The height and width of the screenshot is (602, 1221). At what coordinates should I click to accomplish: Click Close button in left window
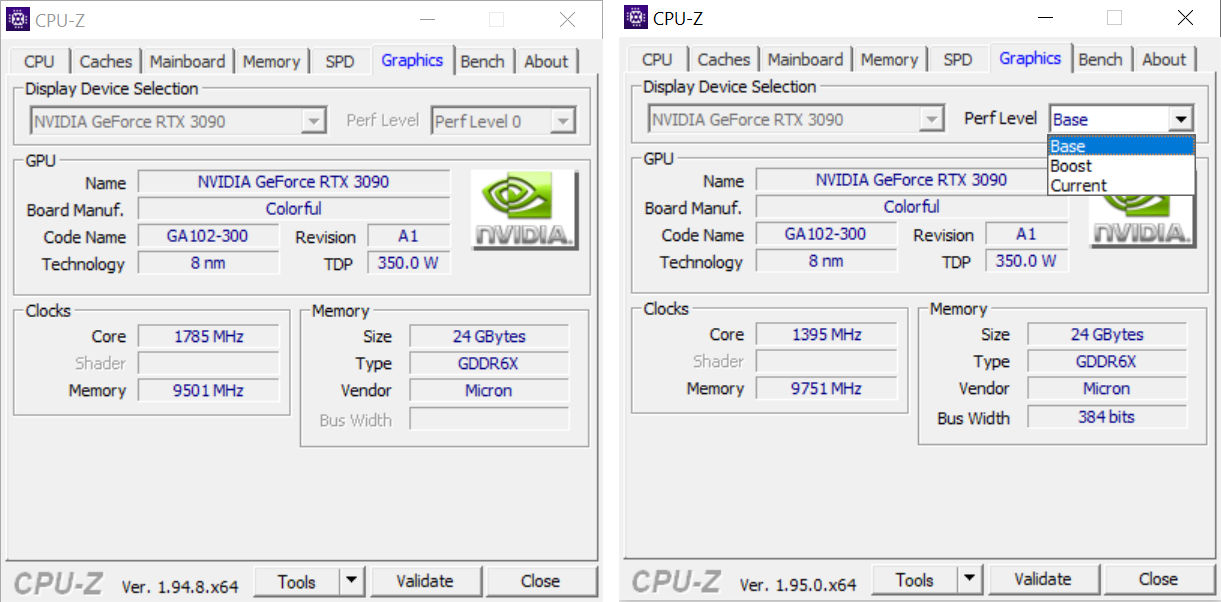540,581
